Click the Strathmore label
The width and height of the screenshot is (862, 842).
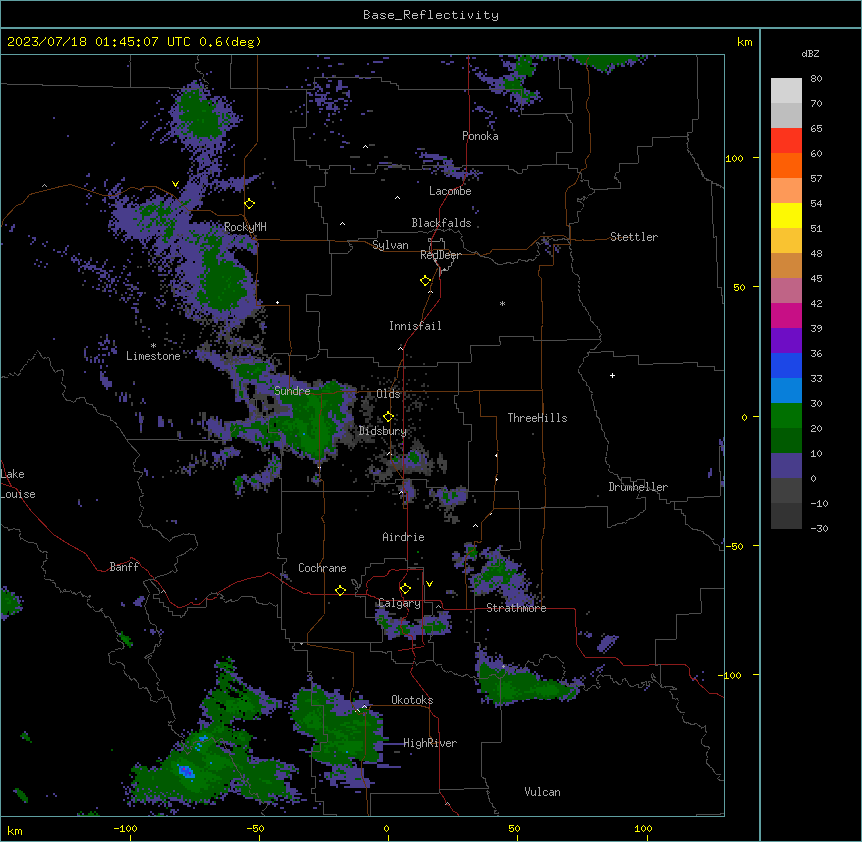pyautogui.click(x=516, y=608)
